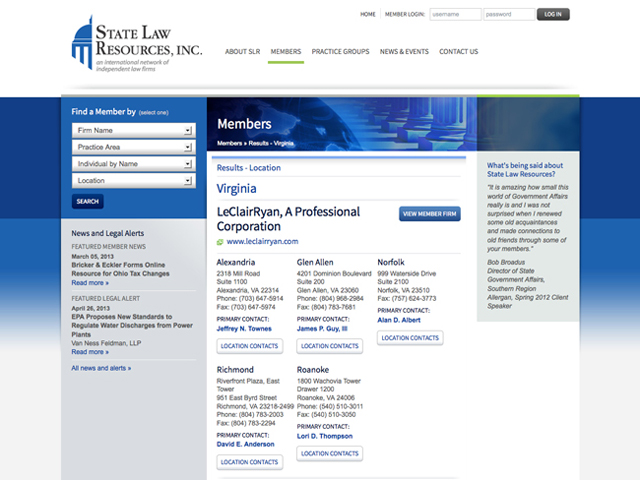Click Location Contacts for Roanoke
This screenshot has width=640, height=480.
click(x=330, y=453)
